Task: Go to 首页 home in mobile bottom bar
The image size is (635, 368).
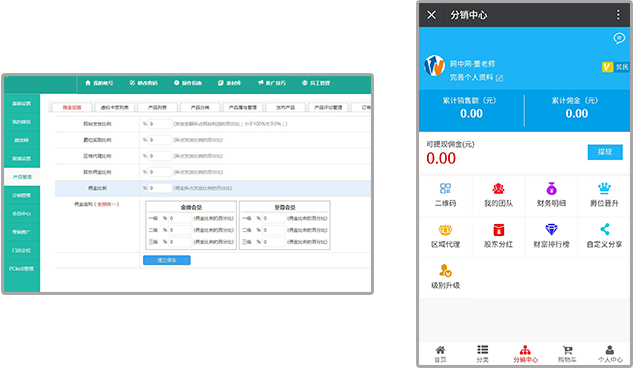Action: [440, 354]
